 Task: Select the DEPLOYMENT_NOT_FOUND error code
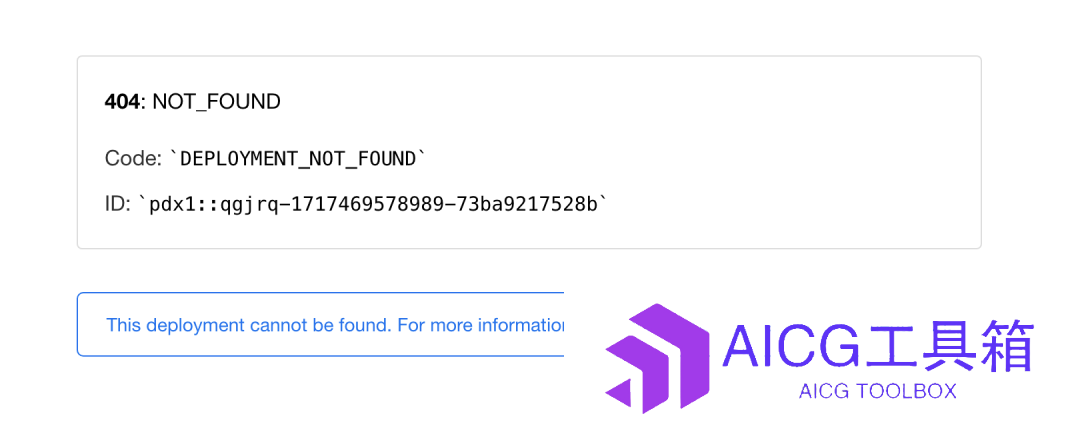[x=298, y=158]
